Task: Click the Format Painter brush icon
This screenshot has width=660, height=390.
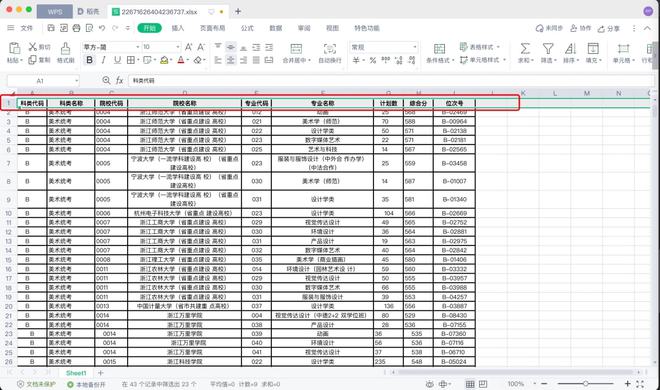Action: pyautogui.click(x=65, y=48)
